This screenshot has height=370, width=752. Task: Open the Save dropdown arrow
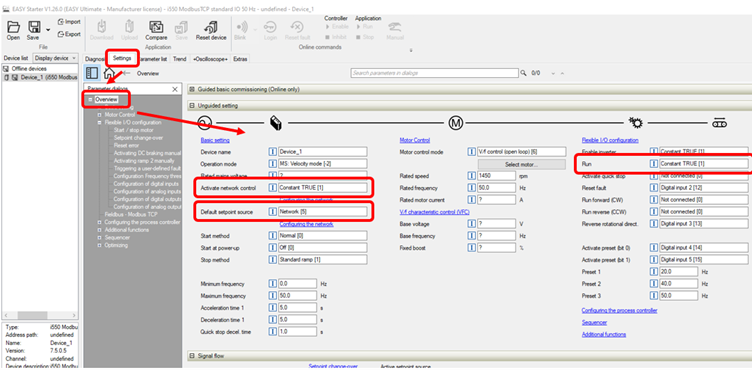pos(47,30)
